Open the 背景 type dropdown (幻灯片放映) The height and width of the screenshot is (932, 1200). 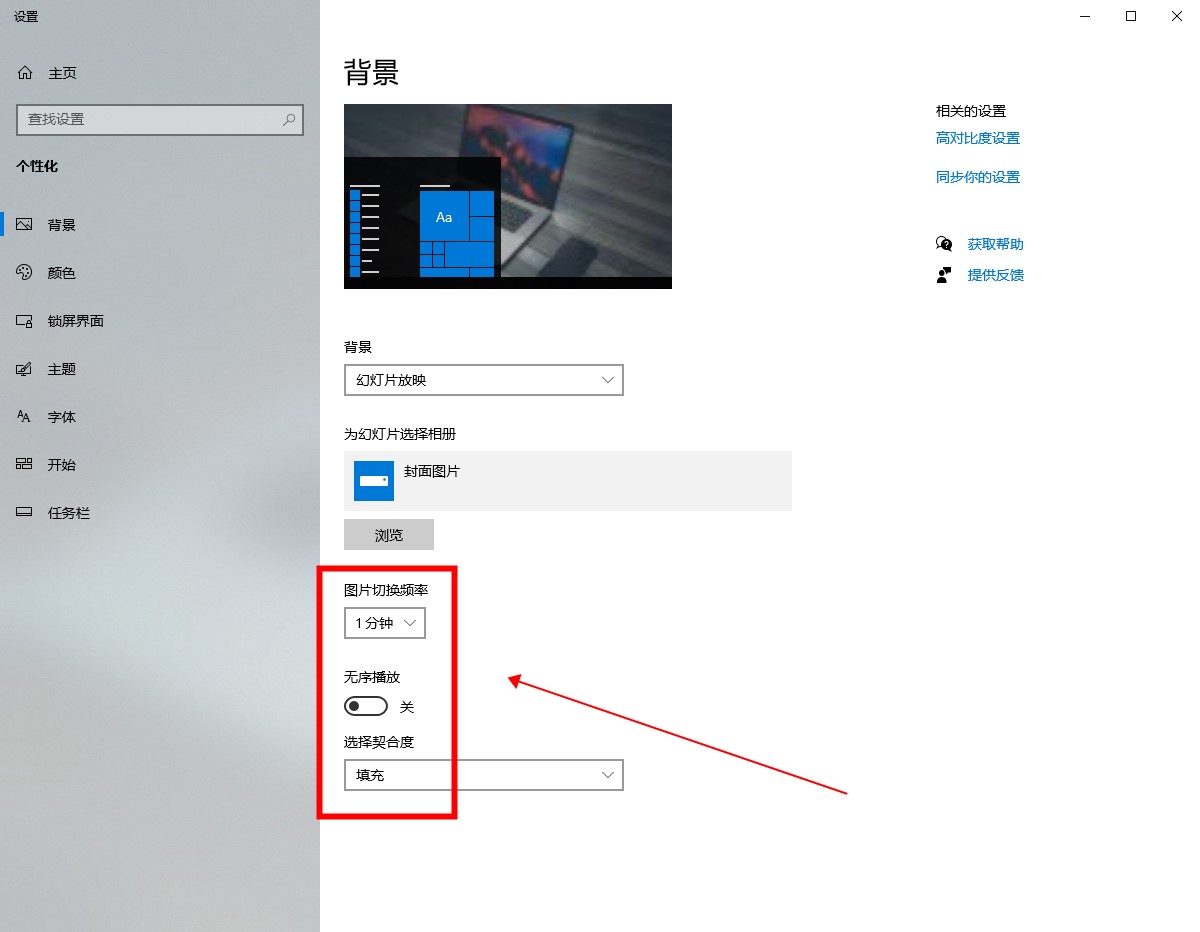[x=483, y=380]
